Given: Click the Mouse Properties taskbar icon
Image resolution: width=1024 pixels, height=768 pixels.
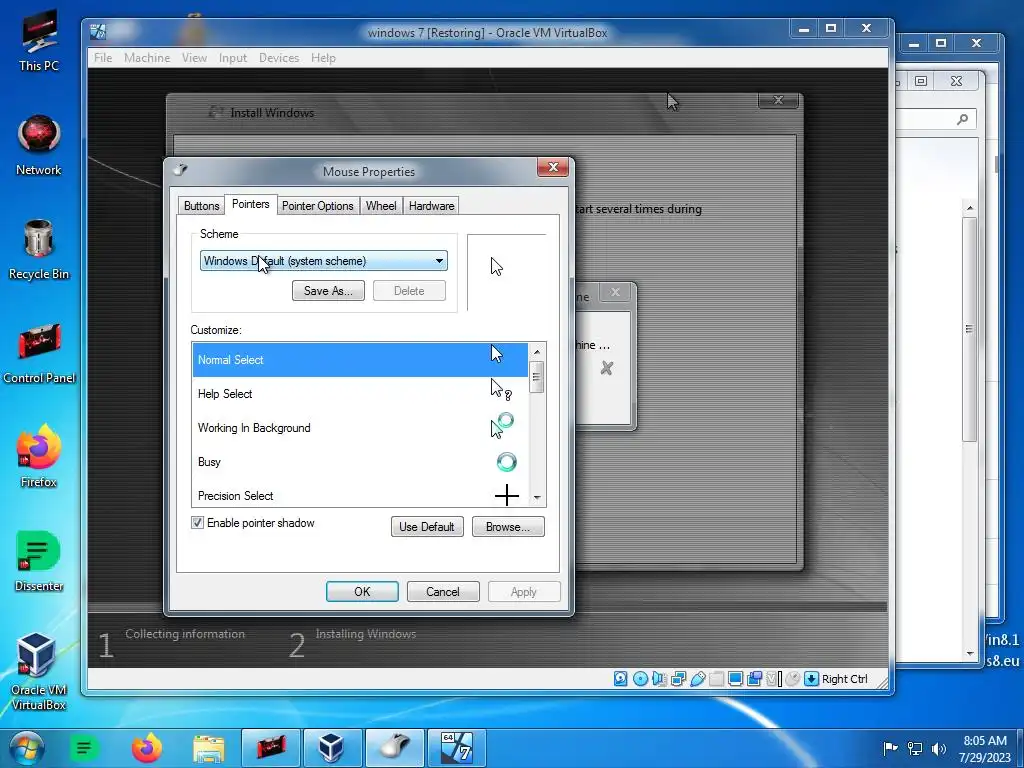Looking at the screenshot, I should 395,748.
